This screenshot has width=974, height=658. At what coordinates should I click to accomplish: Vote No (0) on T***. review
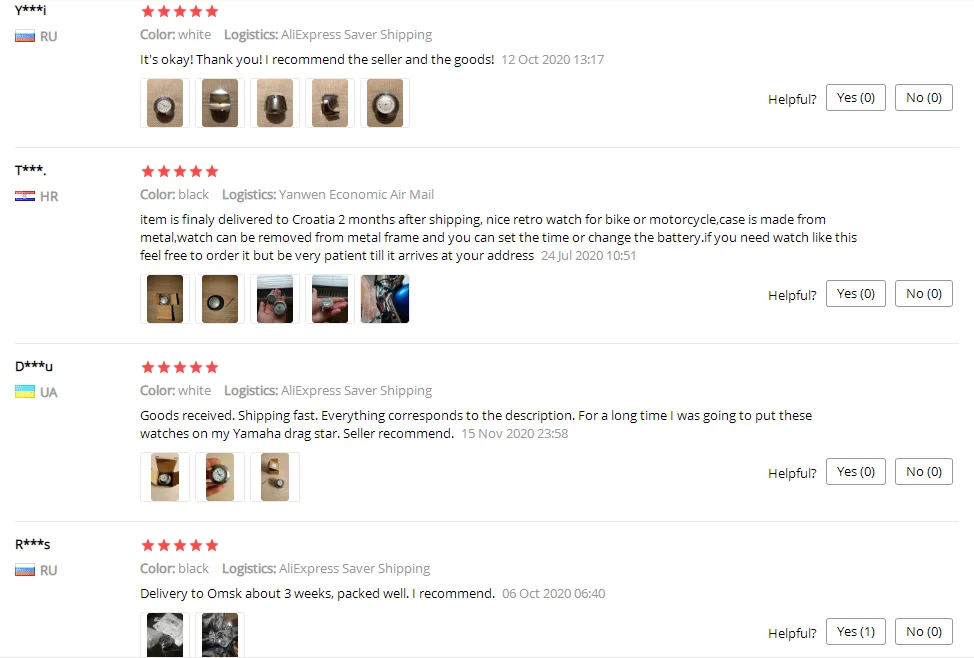pos(924,293)
